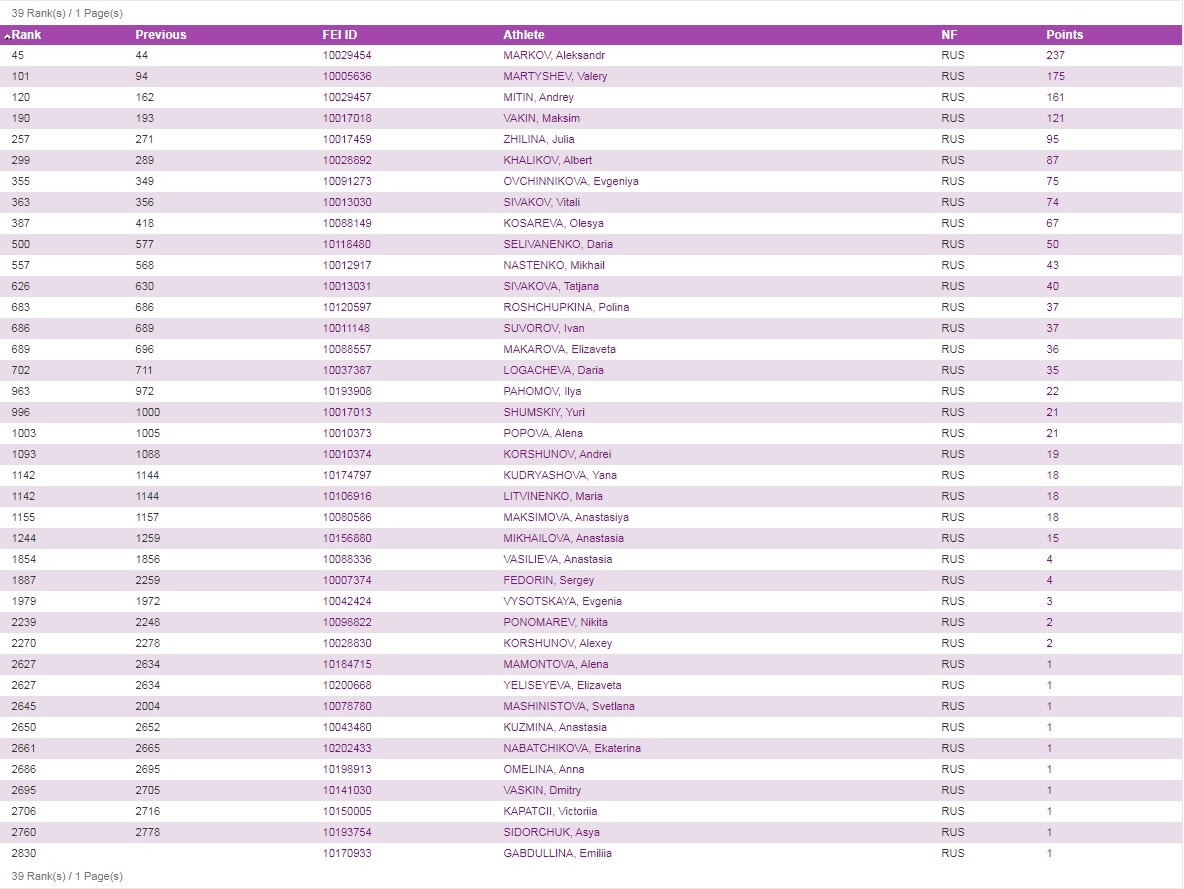Screen dimensions: 1184x889
Task: Open athlete PONOMAREV, Nikita
Action: tap(556, 622)
